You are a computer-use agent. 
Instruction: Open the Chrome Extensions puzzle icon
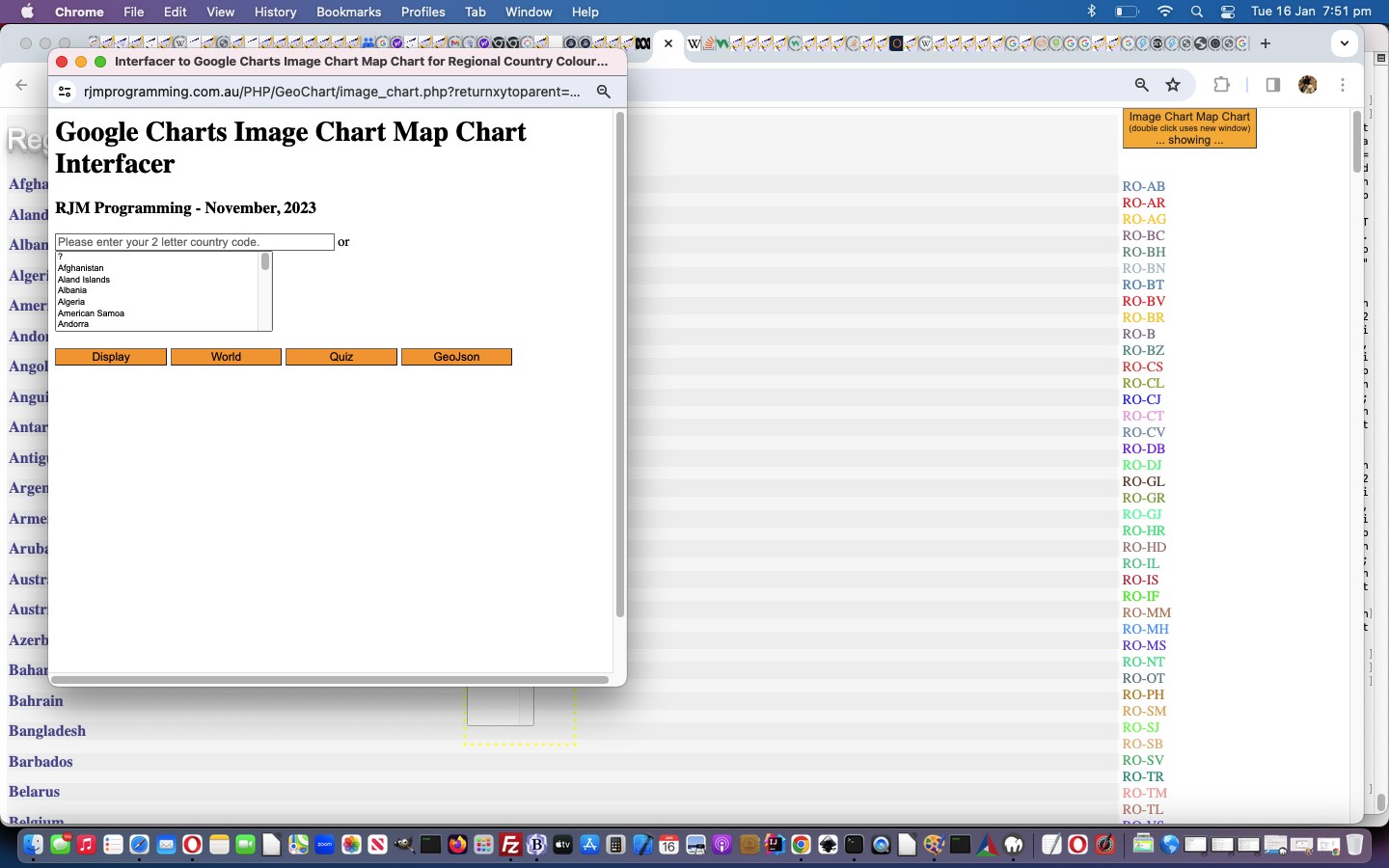pos(1221,85)
